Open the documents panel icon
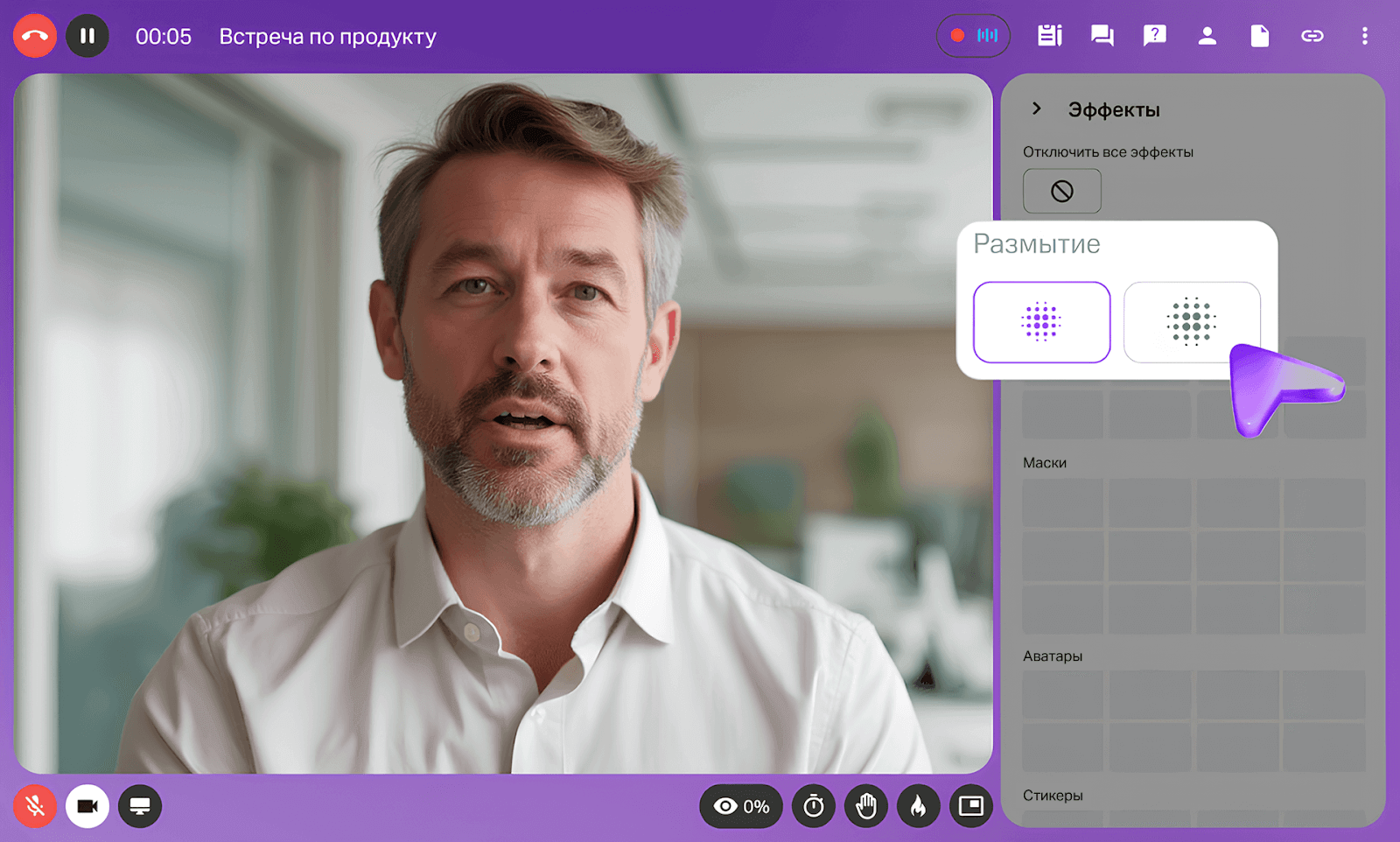 click(1259, 36)
